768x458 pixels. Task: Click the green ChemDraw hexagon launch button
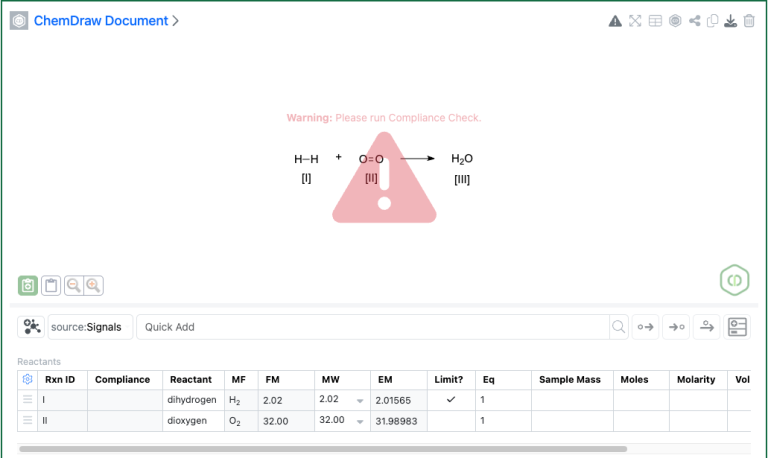point(734,280)
